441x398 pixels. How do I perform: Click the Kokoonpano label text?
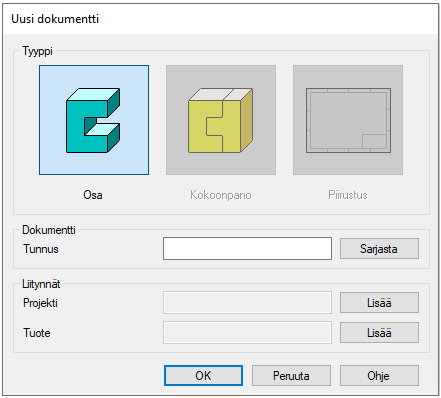(x=221, y=195)
